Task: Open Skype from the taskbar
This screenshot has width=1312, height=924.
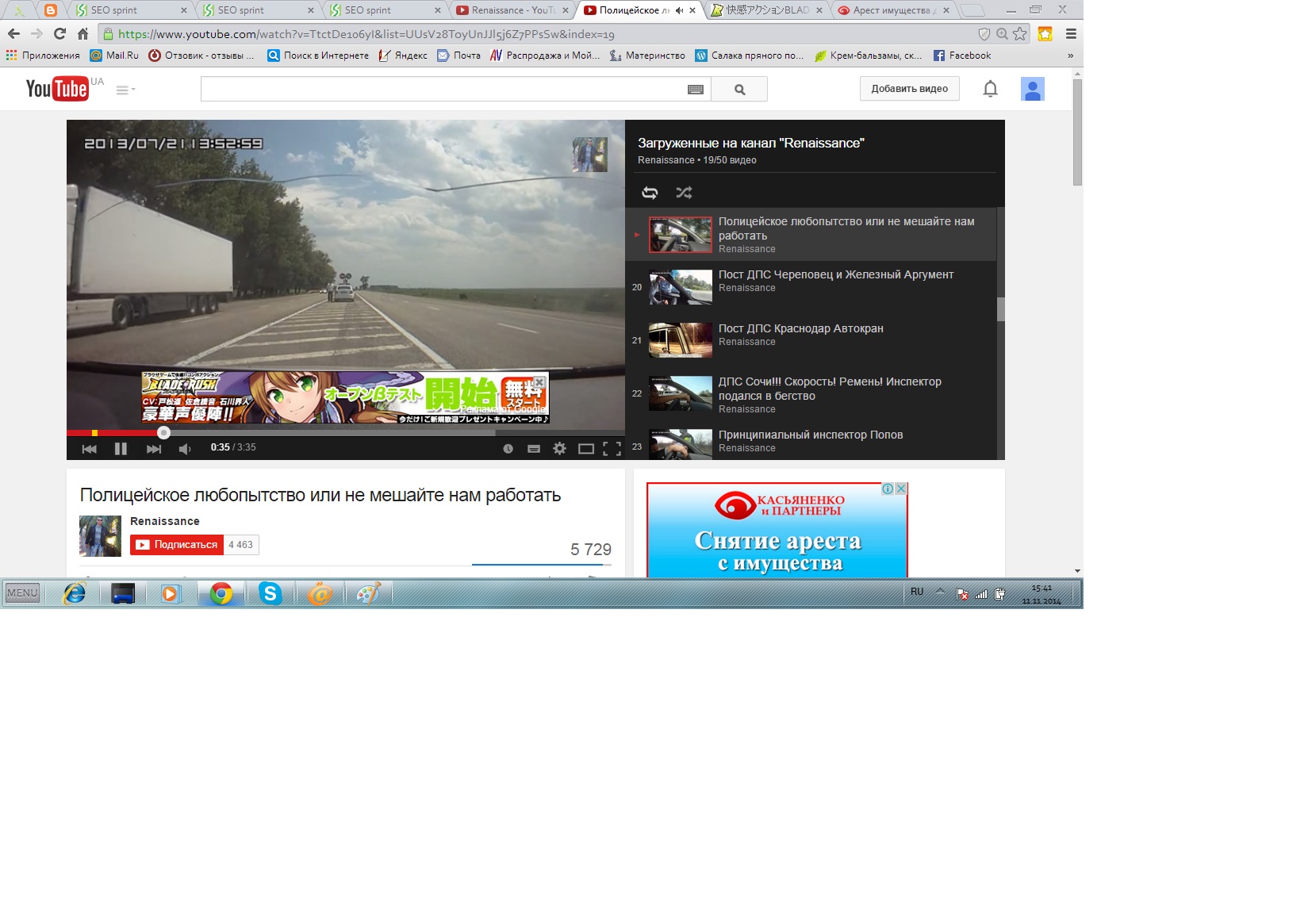Action: (x=270, y=593)
